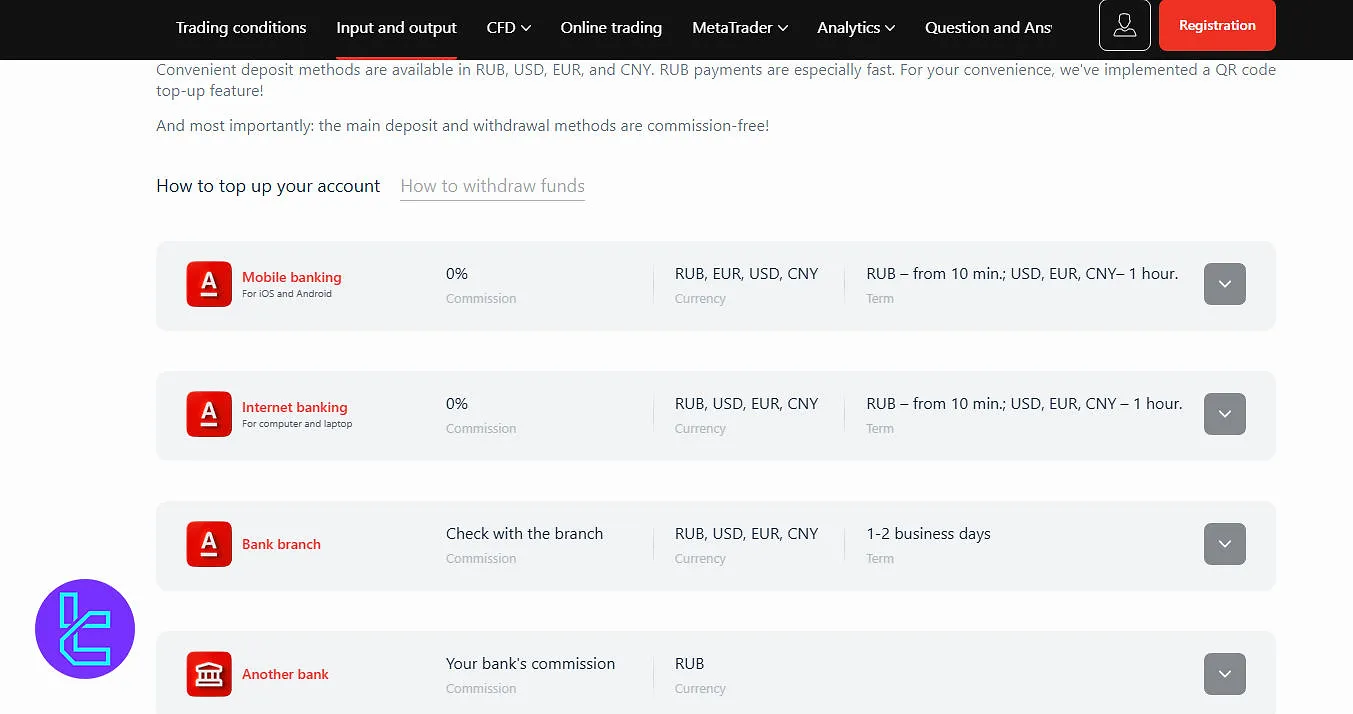
Task: Expand the Internet banking details chevron
Action: (x=1224, y=414)
